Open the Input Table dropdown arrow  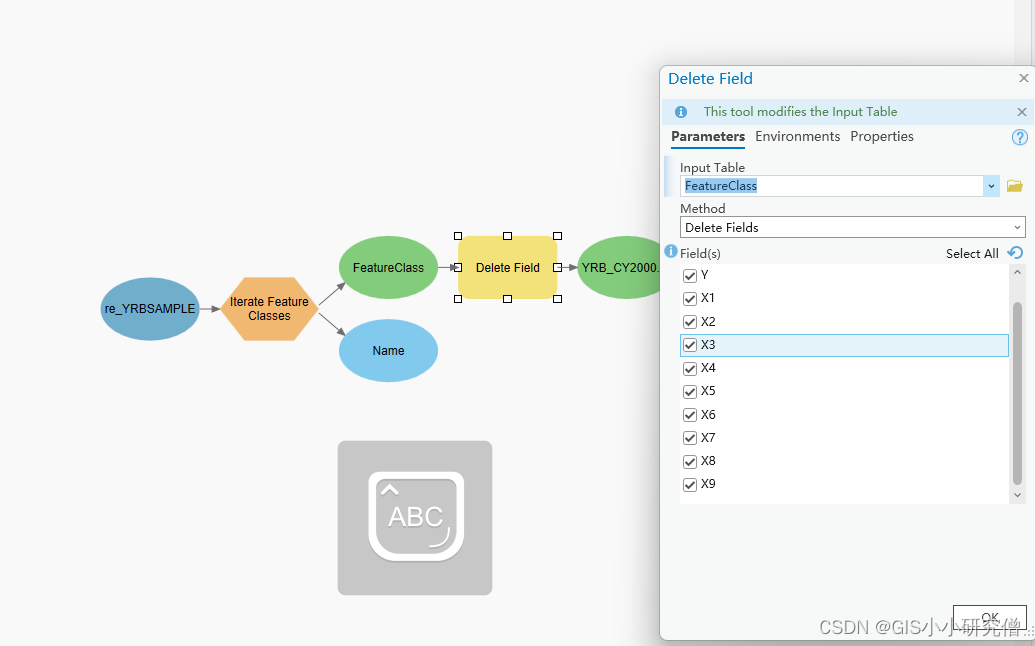(991, 186)
